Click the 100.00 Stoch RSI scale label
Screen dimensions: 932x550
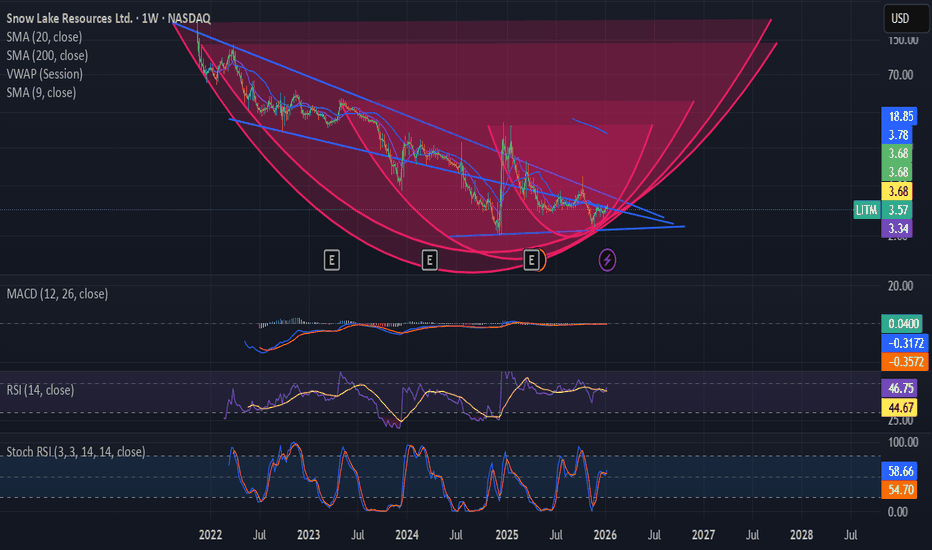[x=903, y=442]
